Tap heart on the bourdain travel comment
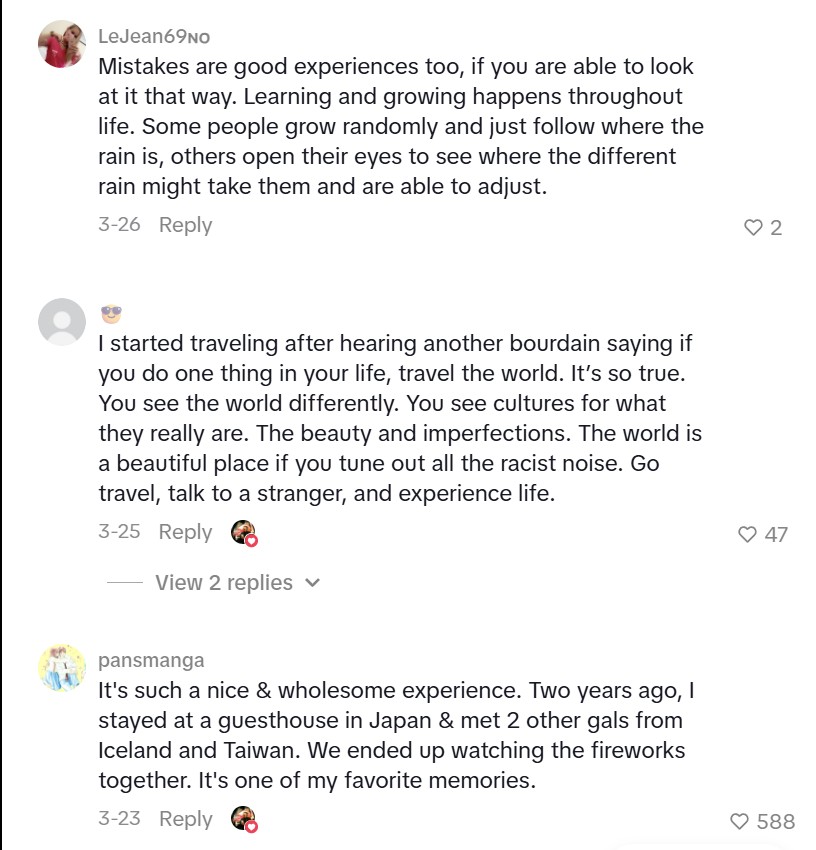 [x=747, y=535]
